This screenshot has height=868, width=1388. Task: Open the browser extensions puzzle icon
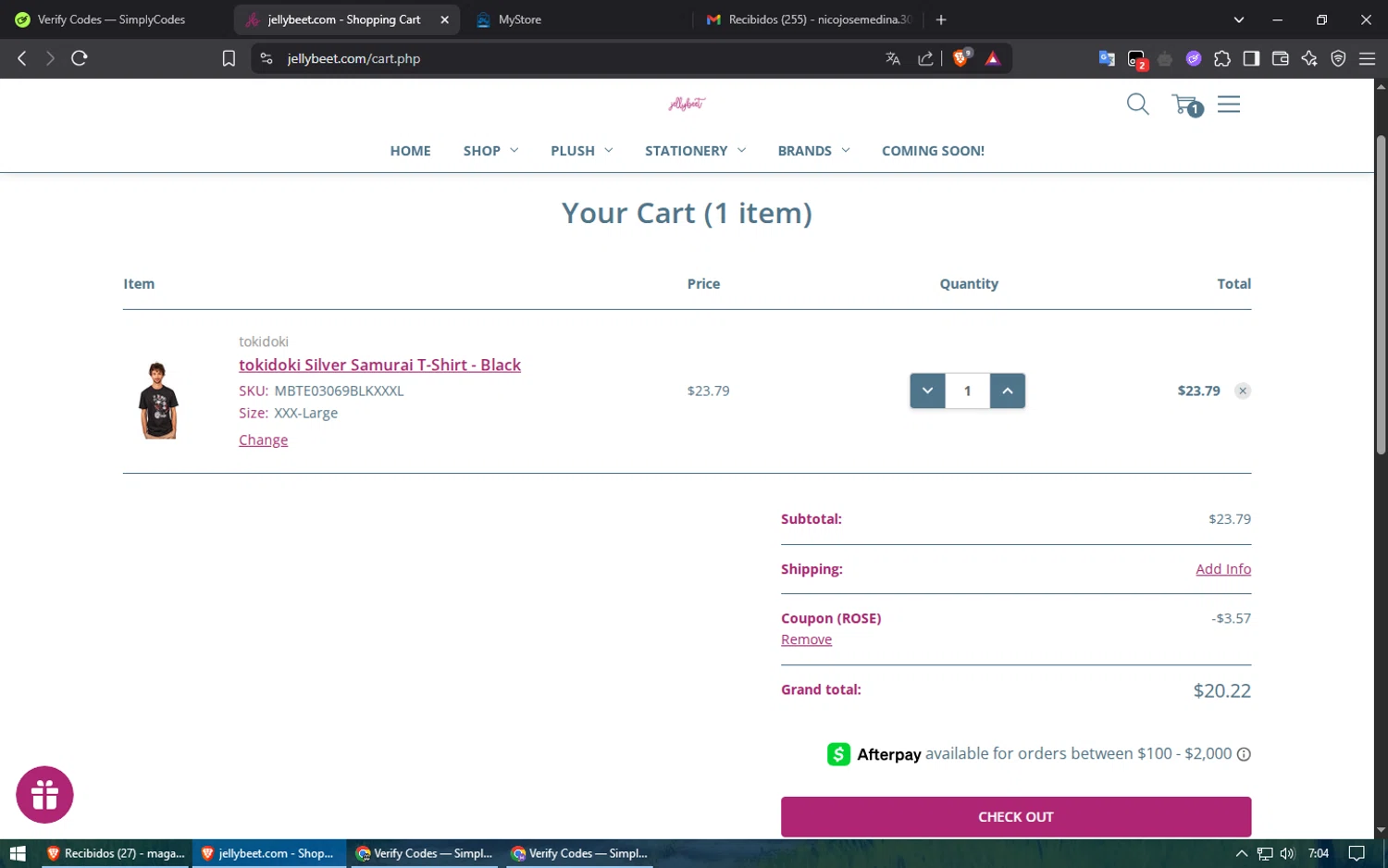click(1222, 58)
